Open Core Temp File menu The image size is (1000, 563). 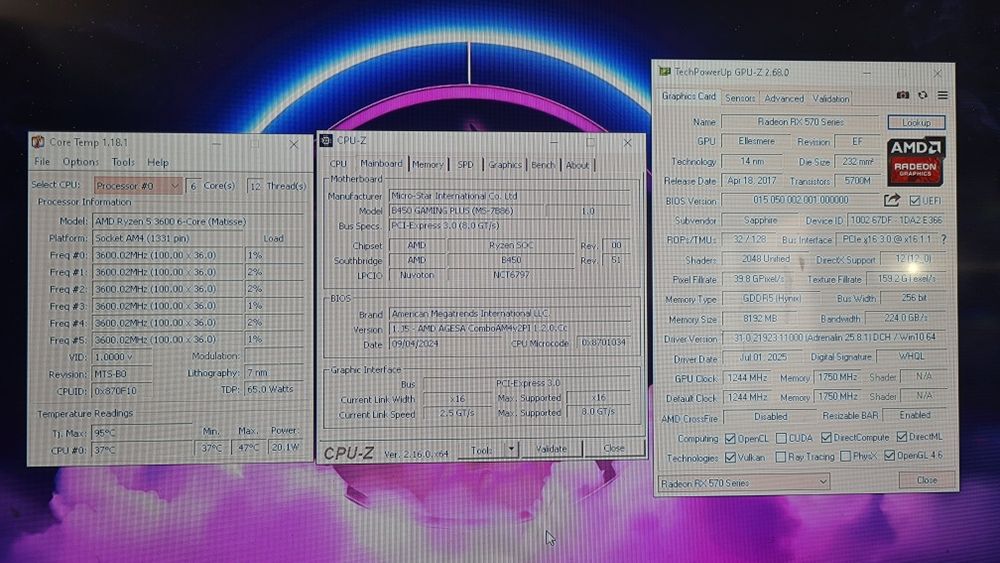tap(42, 162)
